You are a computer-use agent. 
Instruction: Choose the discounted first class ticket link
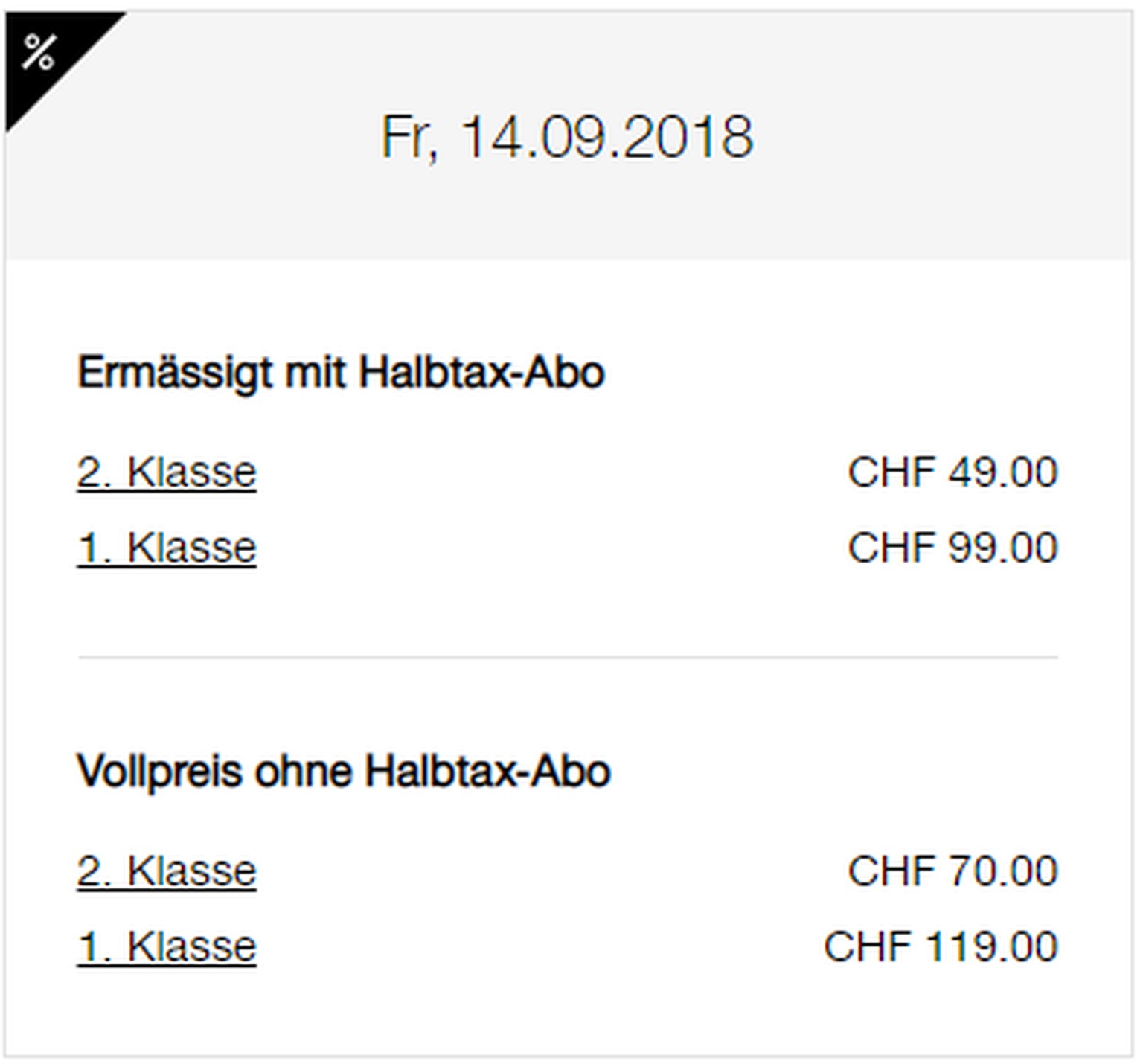(167, 548)
